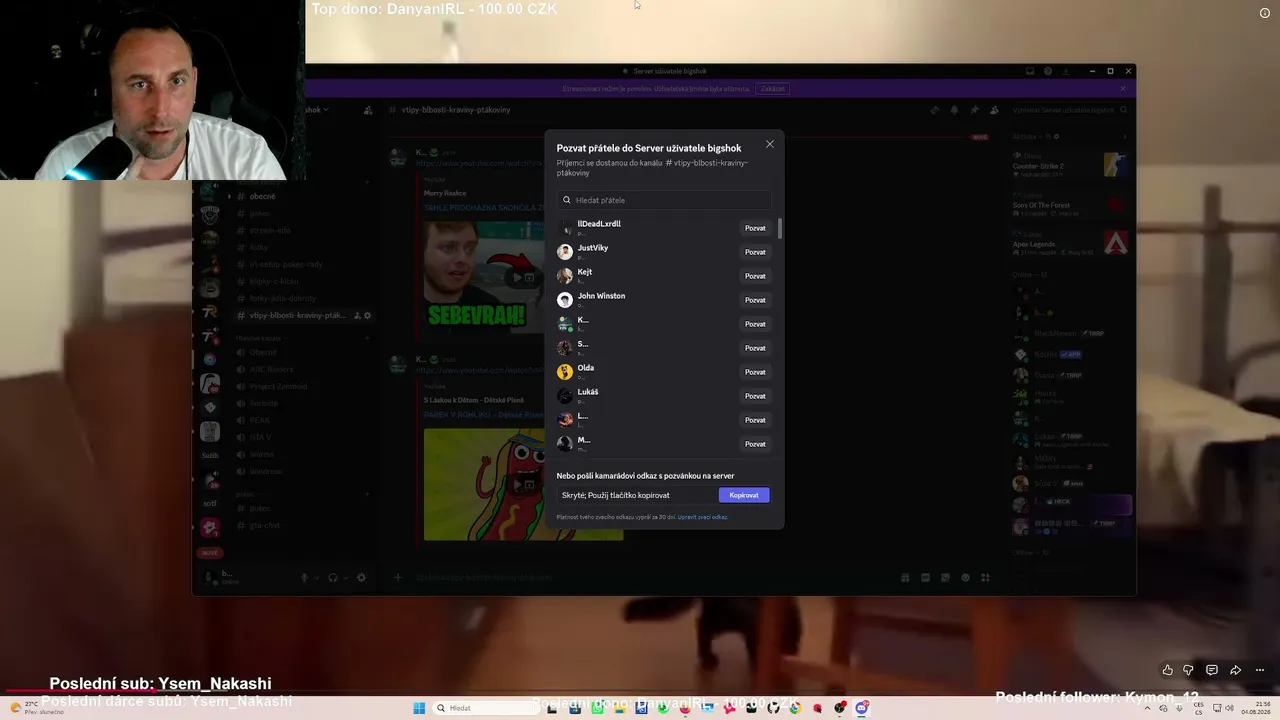Open settings gear for vtipy-blbosti-kraviny channel
Viewport: 1280px width, 720px height.
click(x=368, y=315)
